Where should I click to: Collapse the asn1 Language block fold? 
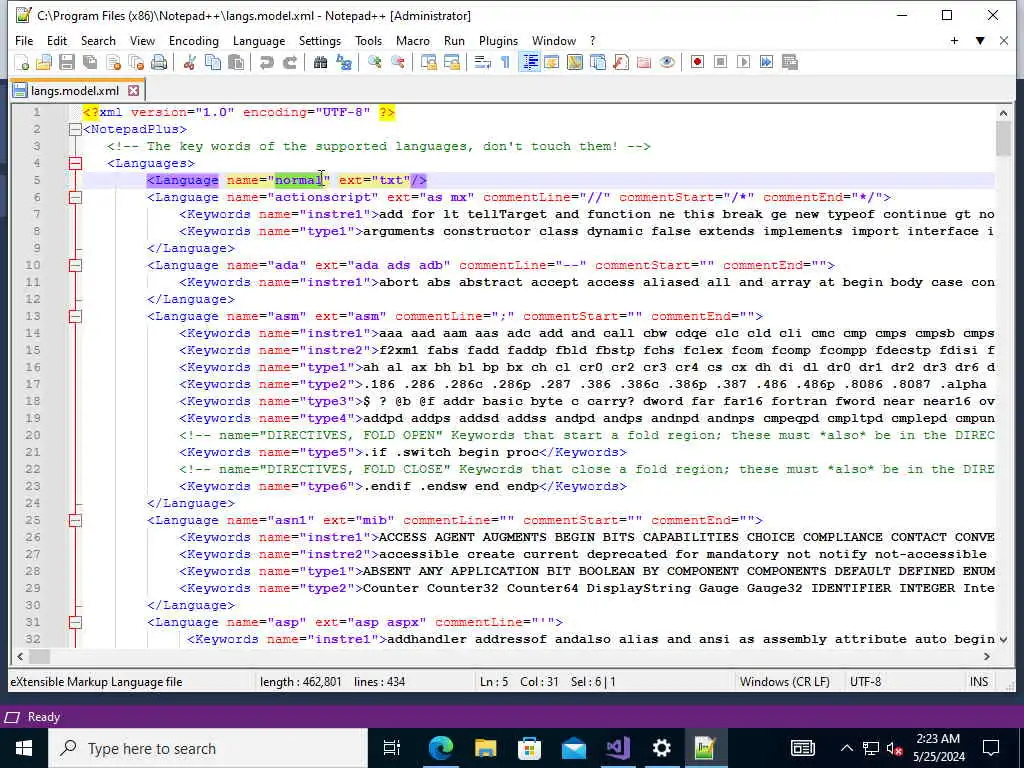(75, 520)
